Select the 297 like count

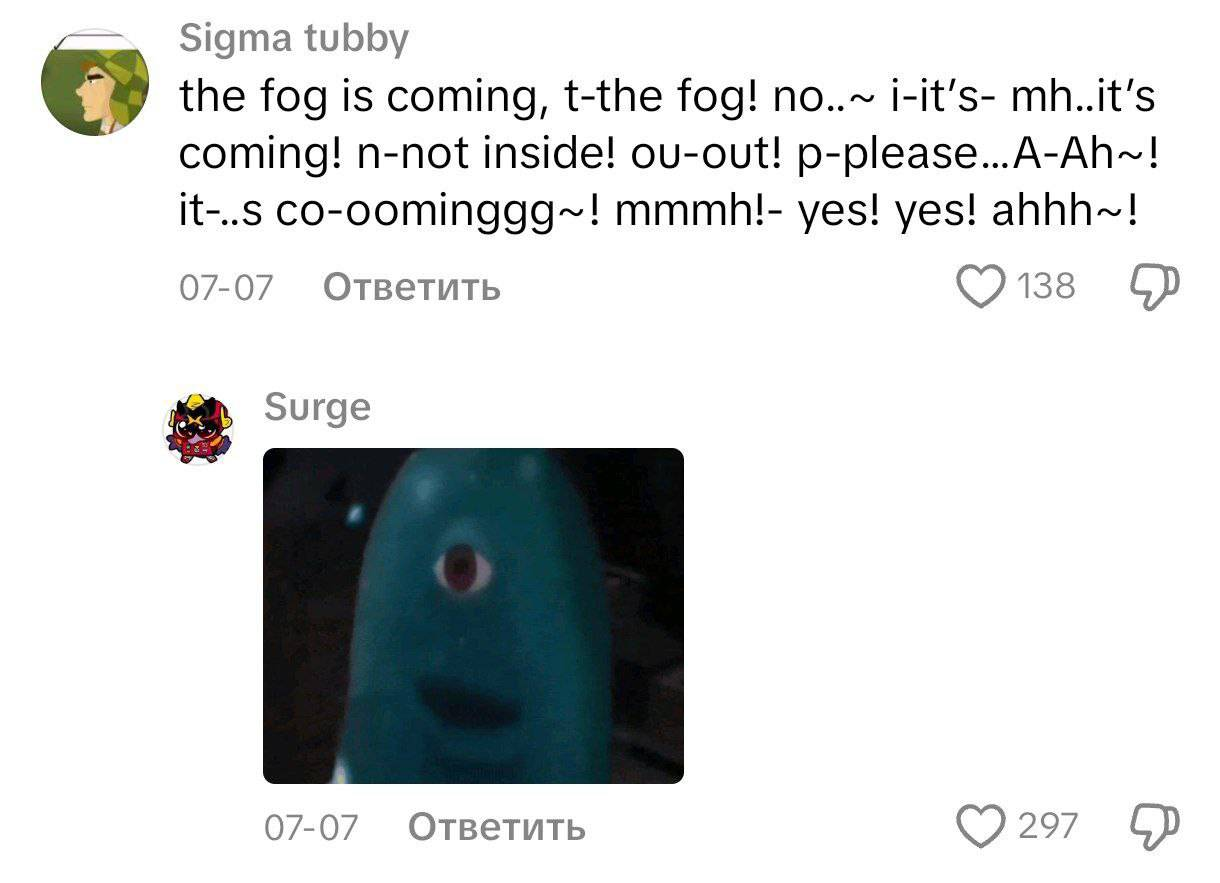click(x=1048, y=826)
